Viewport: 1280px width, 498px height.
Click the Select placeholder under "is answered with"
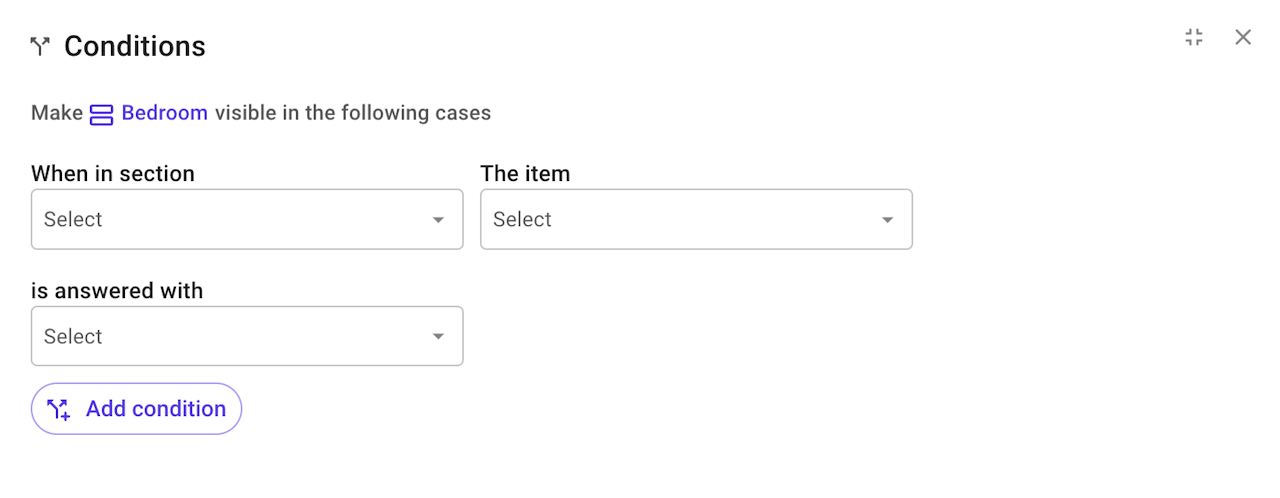coord(73,337)
